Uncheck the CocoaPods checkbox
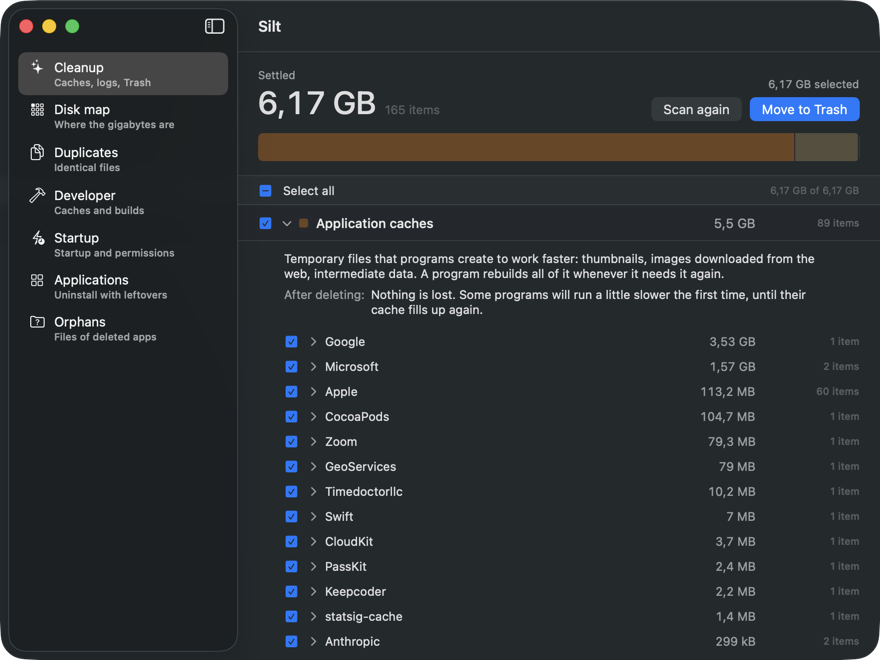The height and width of the screenshot is (660, 880). (291, 416)
